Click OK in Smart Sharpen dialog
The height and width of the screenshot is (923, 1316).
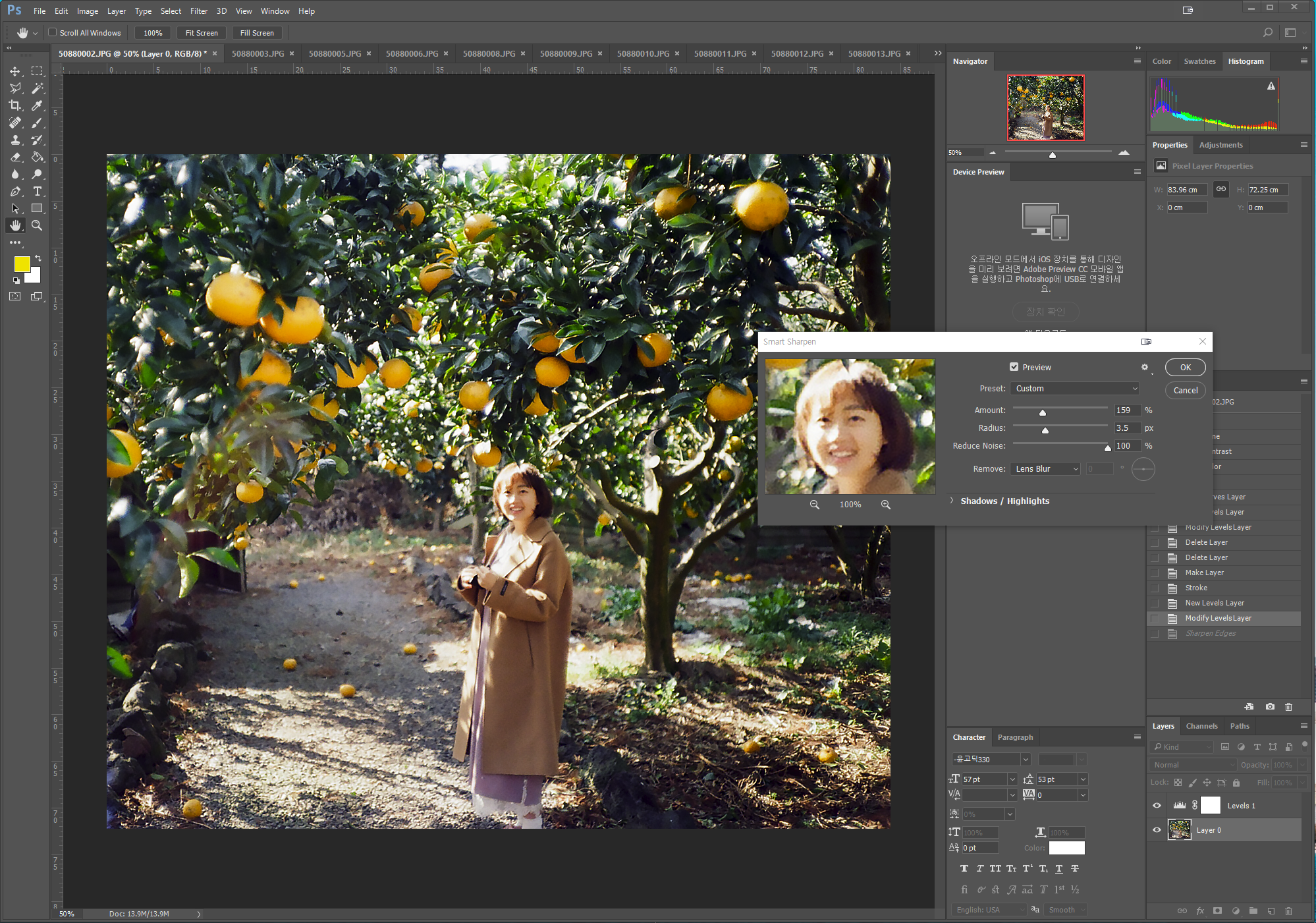click(1185, 368)
